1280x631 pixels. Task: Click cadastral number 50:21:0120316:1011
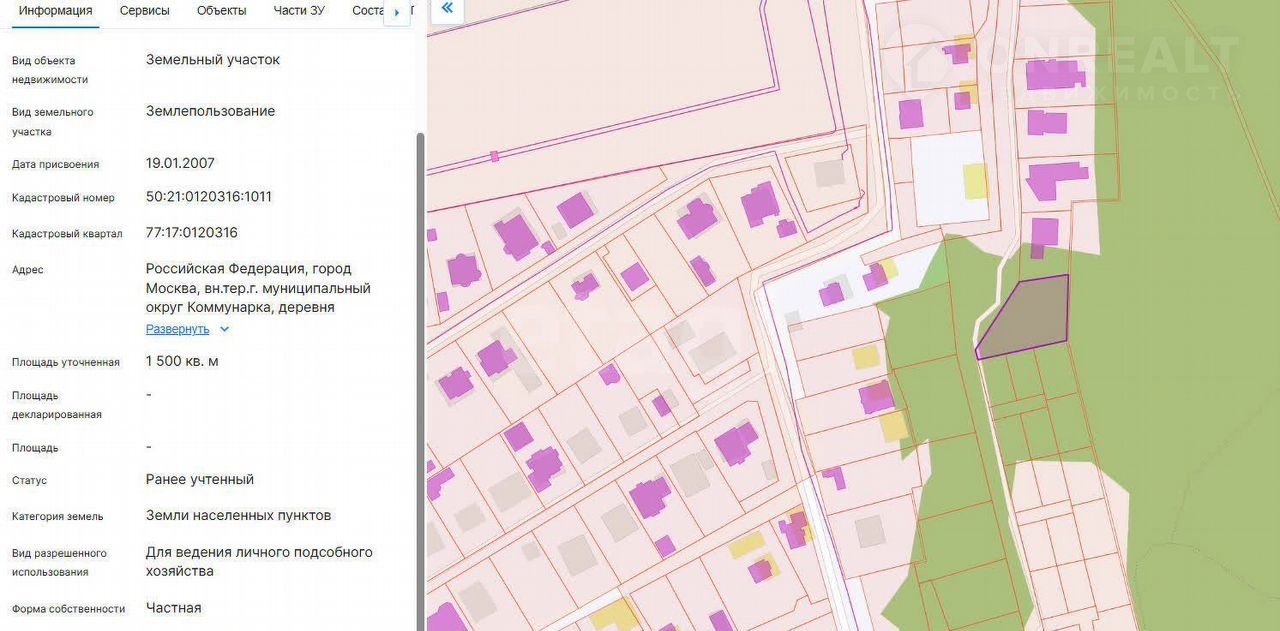click(208, 197)
